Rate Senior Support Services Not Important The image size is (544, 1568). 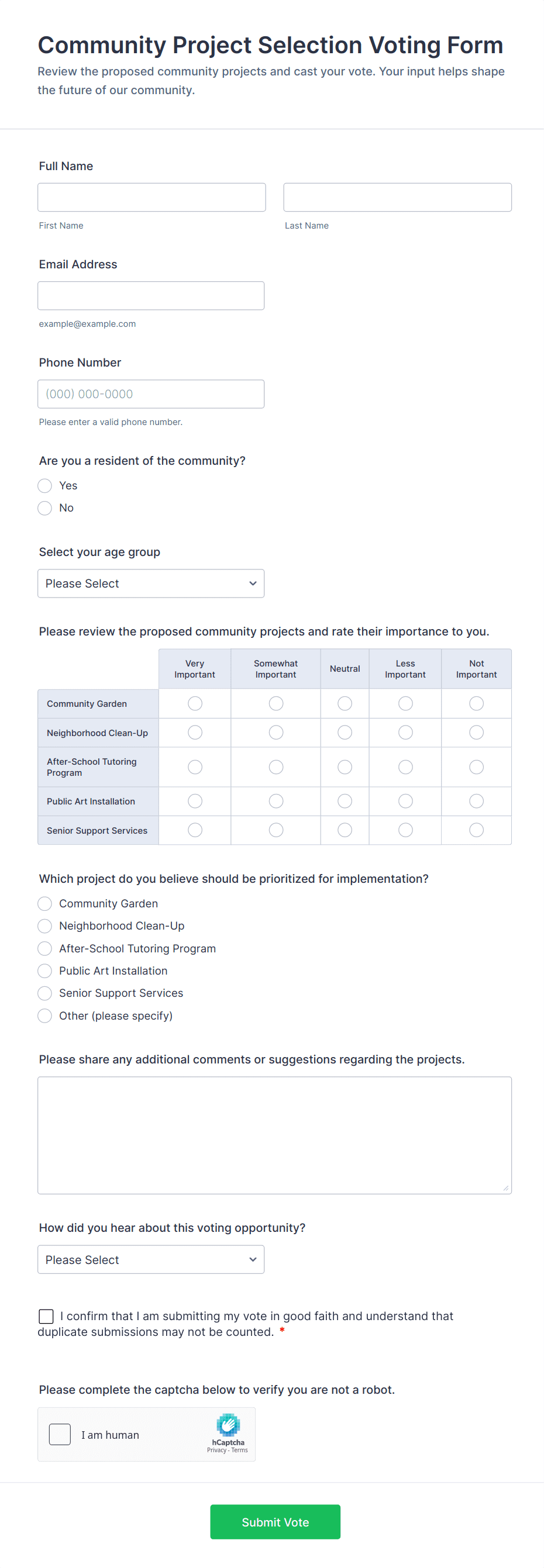coord(476,830)
